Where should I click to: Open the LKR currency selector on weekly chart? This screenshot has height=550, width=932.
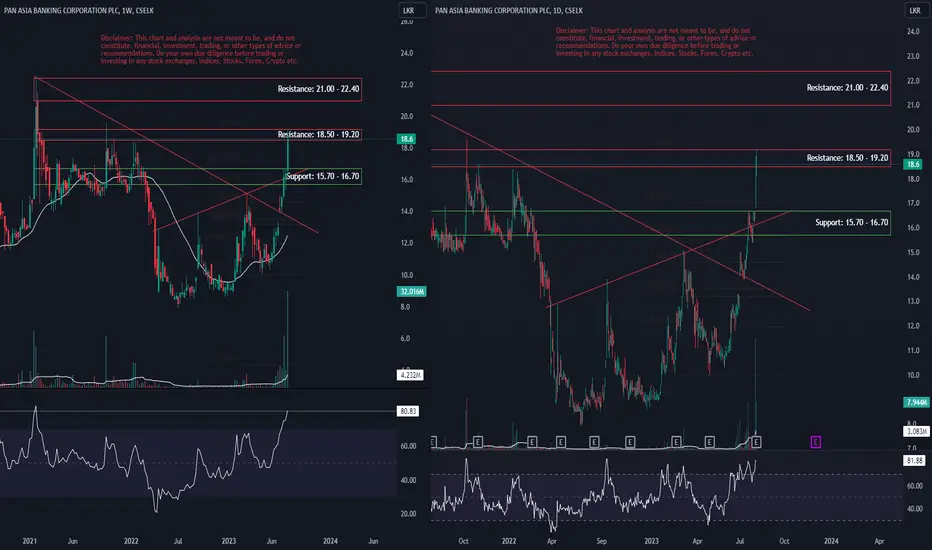pos(412,10)
